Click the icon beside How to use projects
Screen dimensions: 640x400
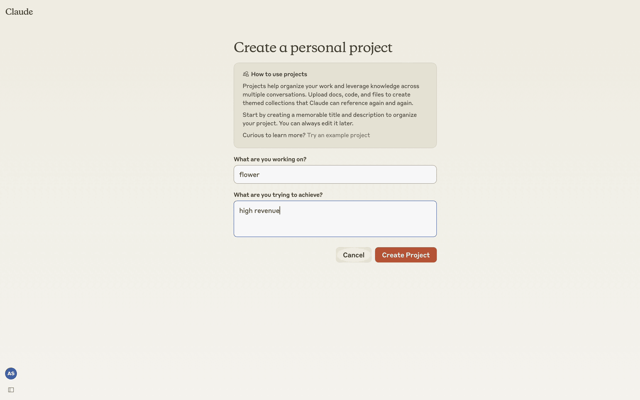(246, 74)
